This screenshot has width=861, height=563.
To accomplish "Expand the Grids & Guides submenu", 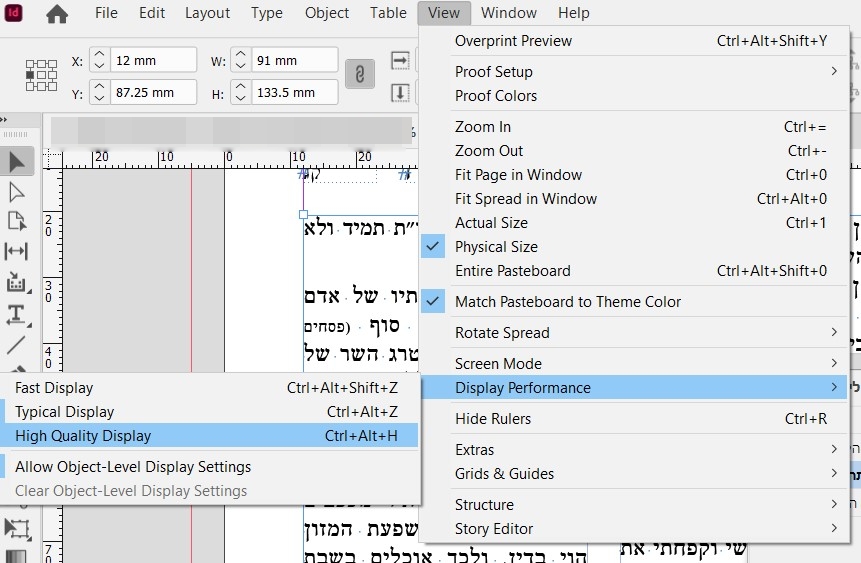I will pyautogui.click(x=634, y=473).
